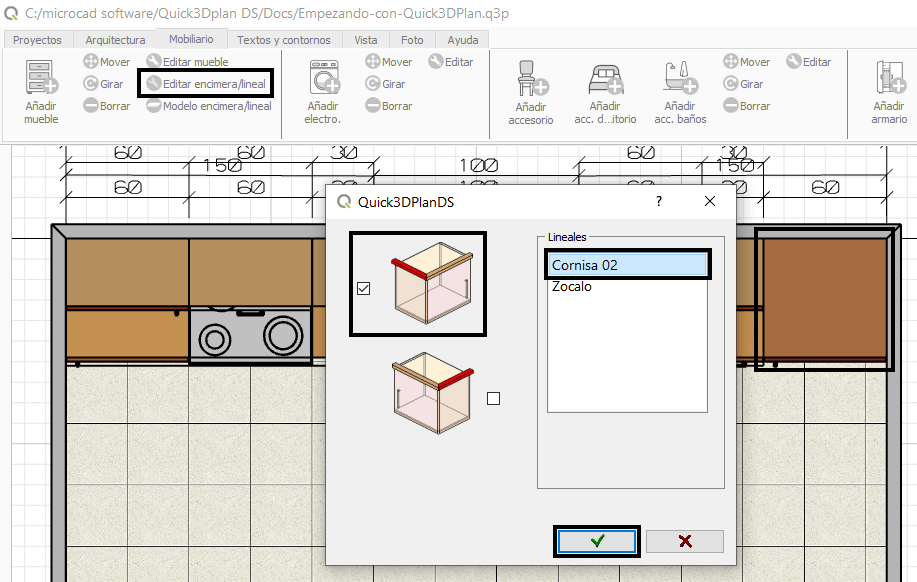
Task: Click the Añadir mueble icon
Action: (42, 77)
